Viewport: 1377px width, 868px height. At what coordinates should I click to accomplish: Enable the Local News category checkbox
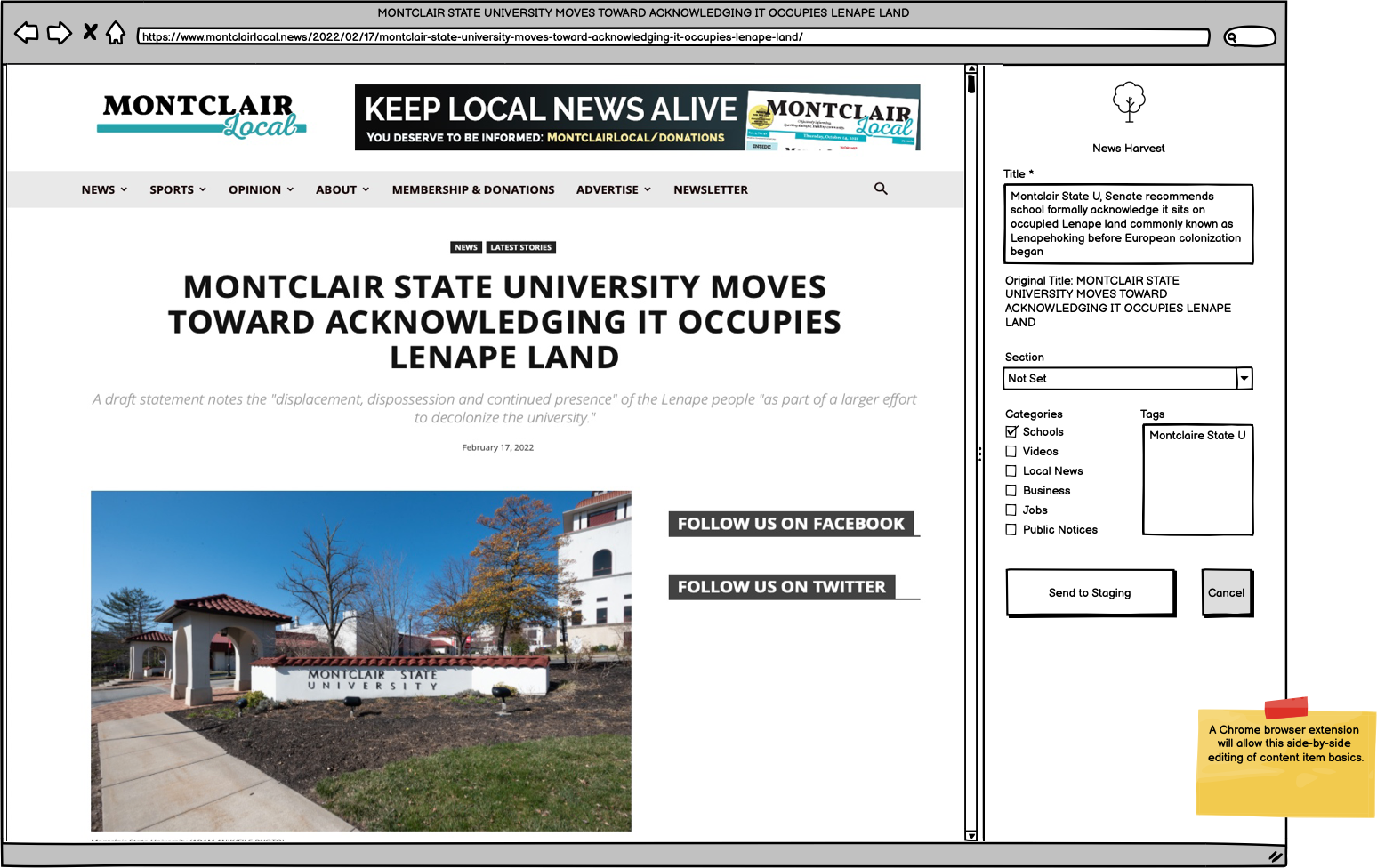click(x=1011, y=471)
